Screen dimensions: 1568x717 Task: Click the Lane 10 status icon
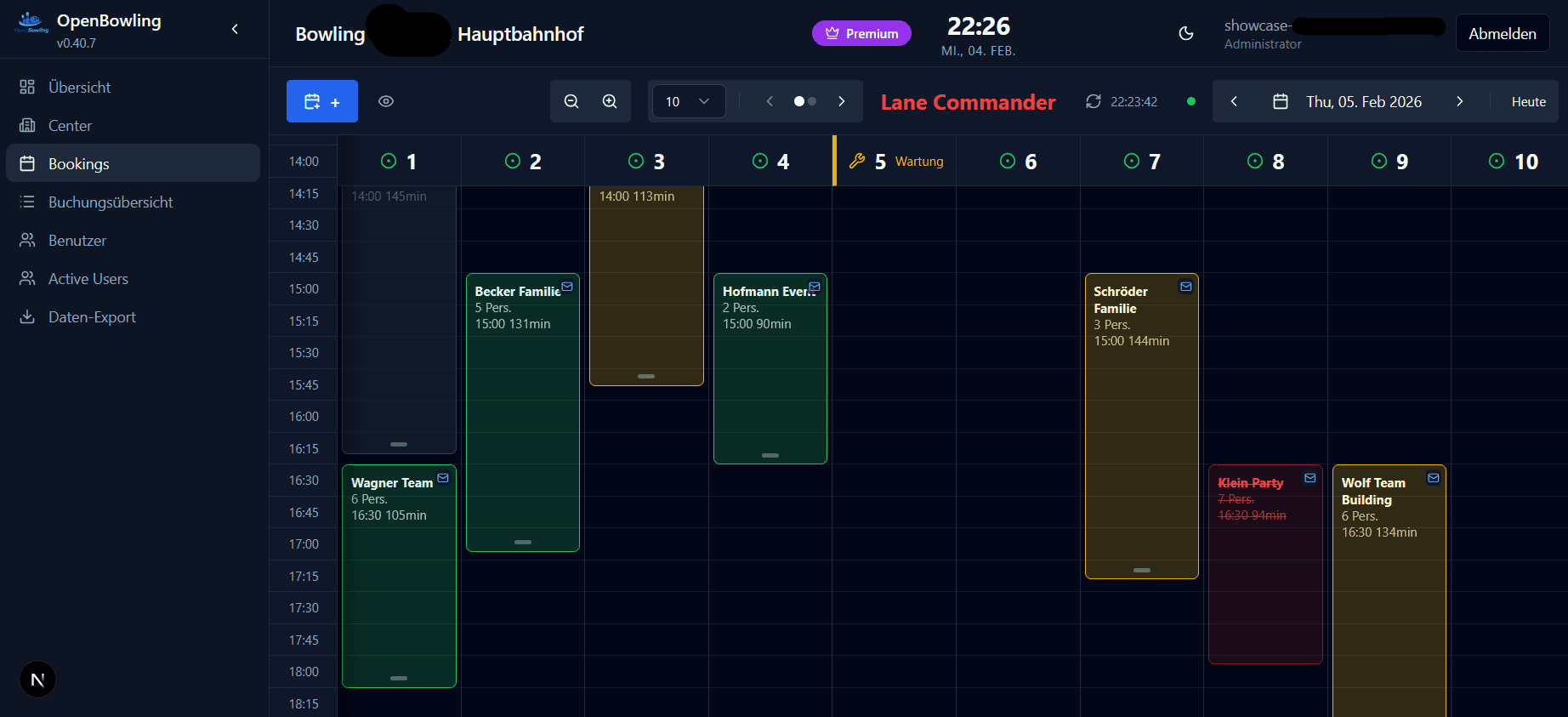coord(1497,161)
